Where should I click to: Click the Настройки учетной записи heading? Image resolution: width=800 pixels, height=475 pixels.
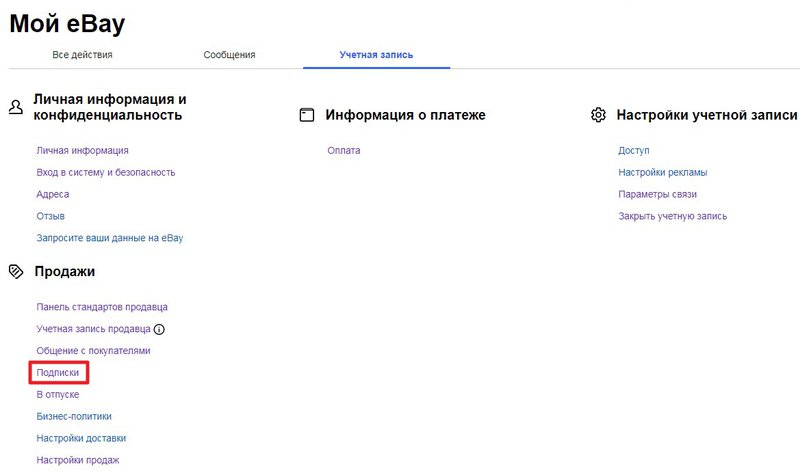click(x=707, y=115)
